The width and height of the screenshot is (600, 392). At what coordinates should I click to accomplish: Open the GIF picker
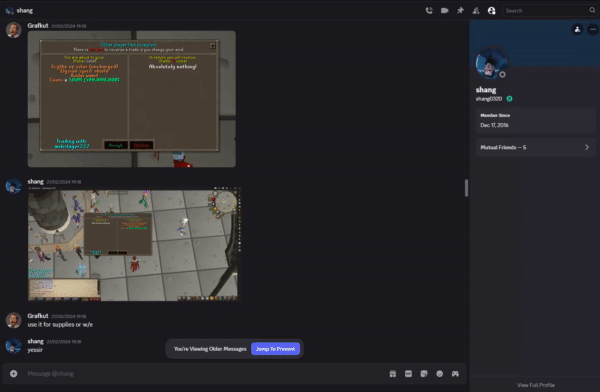(408, 374)
